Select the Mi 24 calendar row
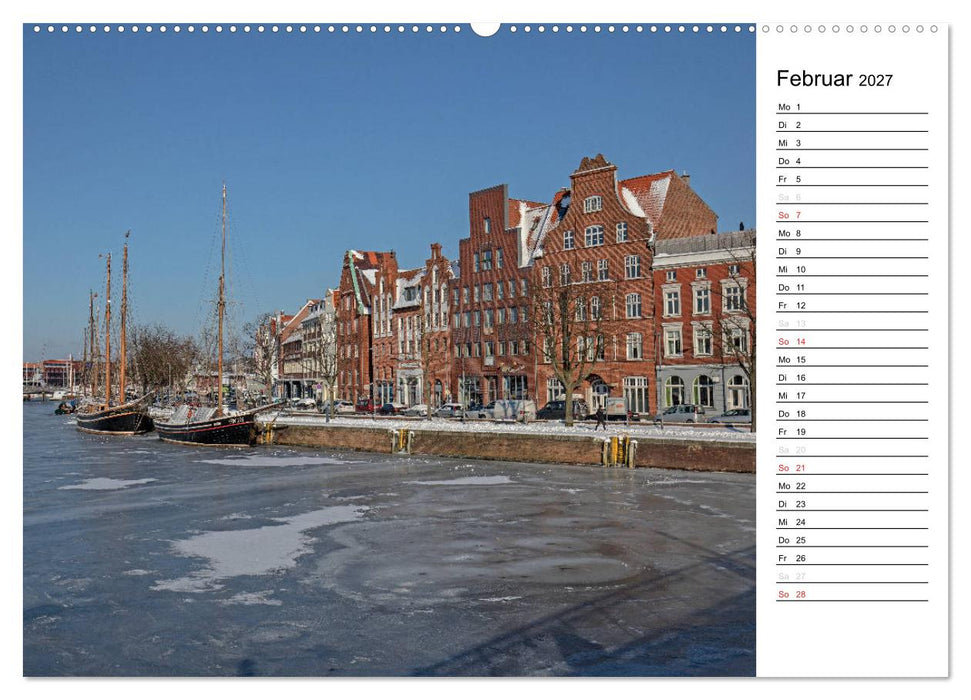The height and width of the screenshot is (700, 971). point(852,522)
